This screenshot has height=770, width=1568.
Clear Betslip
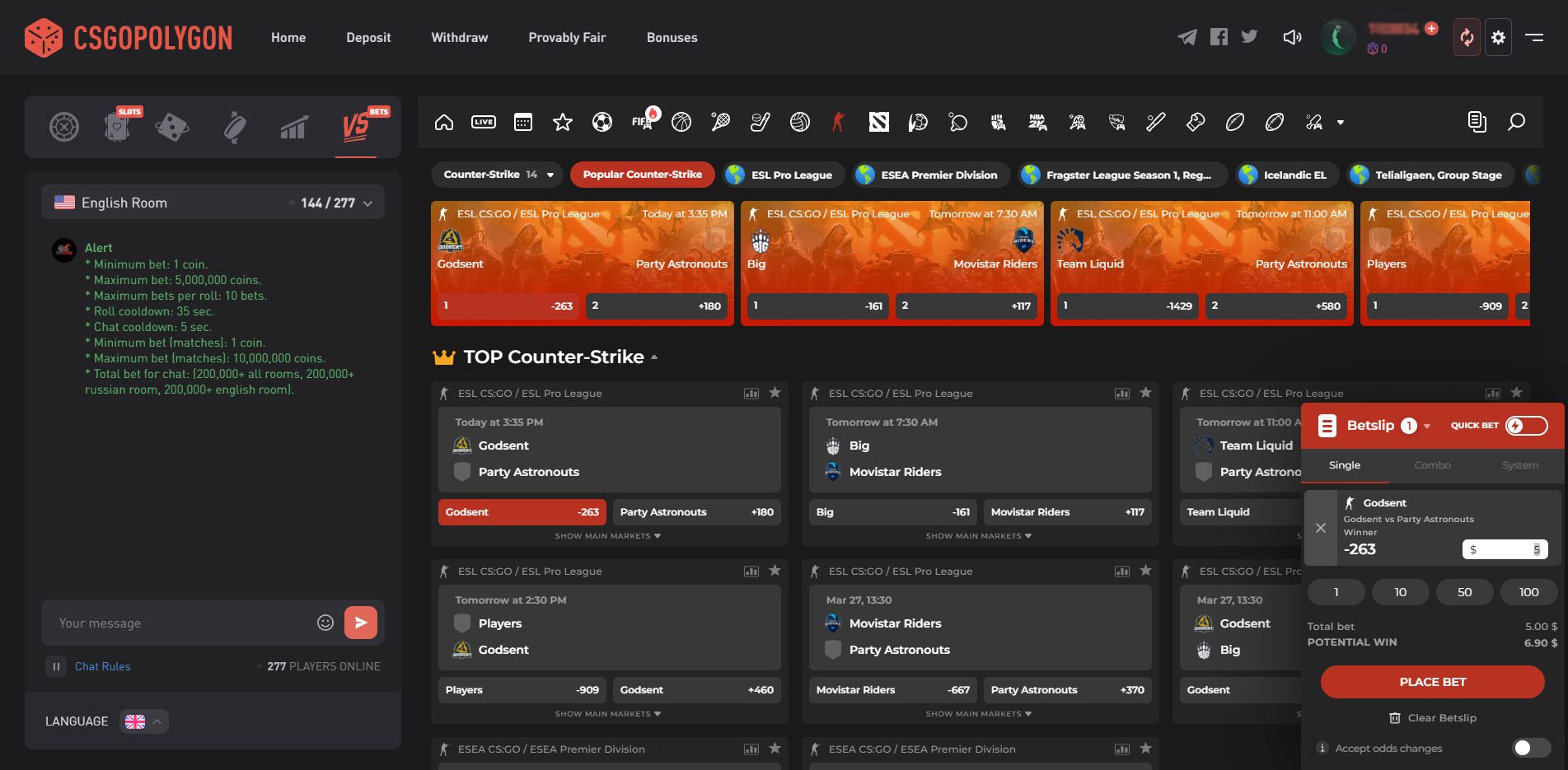pyautogui.click(x=1433, y=718)
